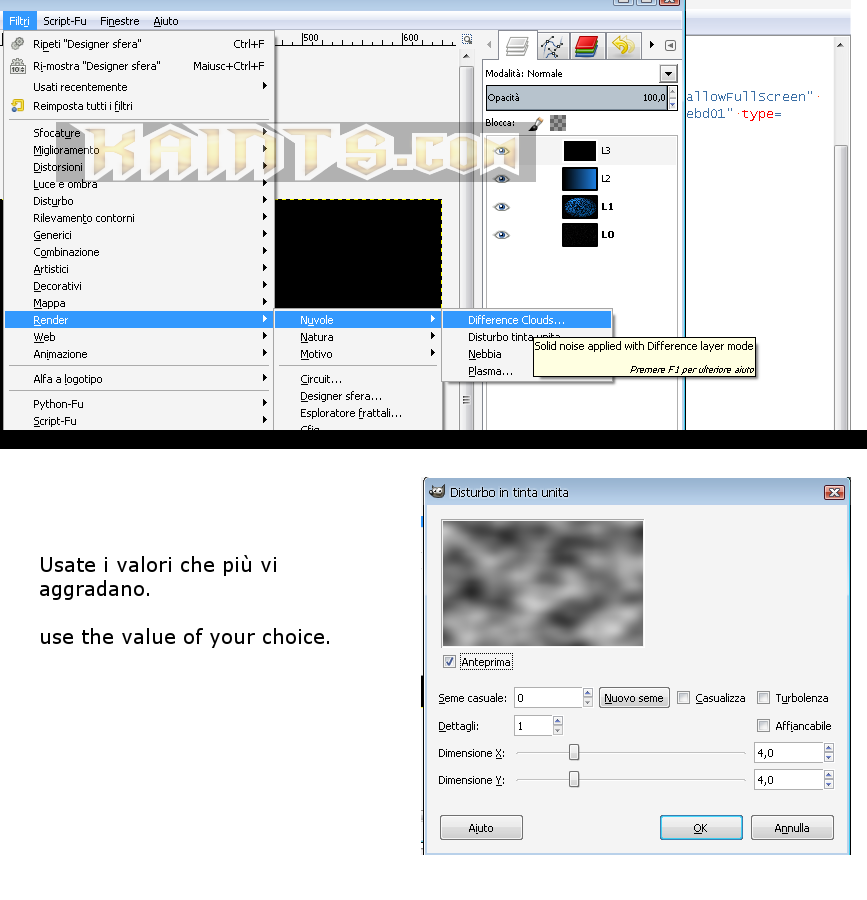Click the canvas vertical scrollbar up arrow
Screen dimensions: 867x900
coord(466,56)
